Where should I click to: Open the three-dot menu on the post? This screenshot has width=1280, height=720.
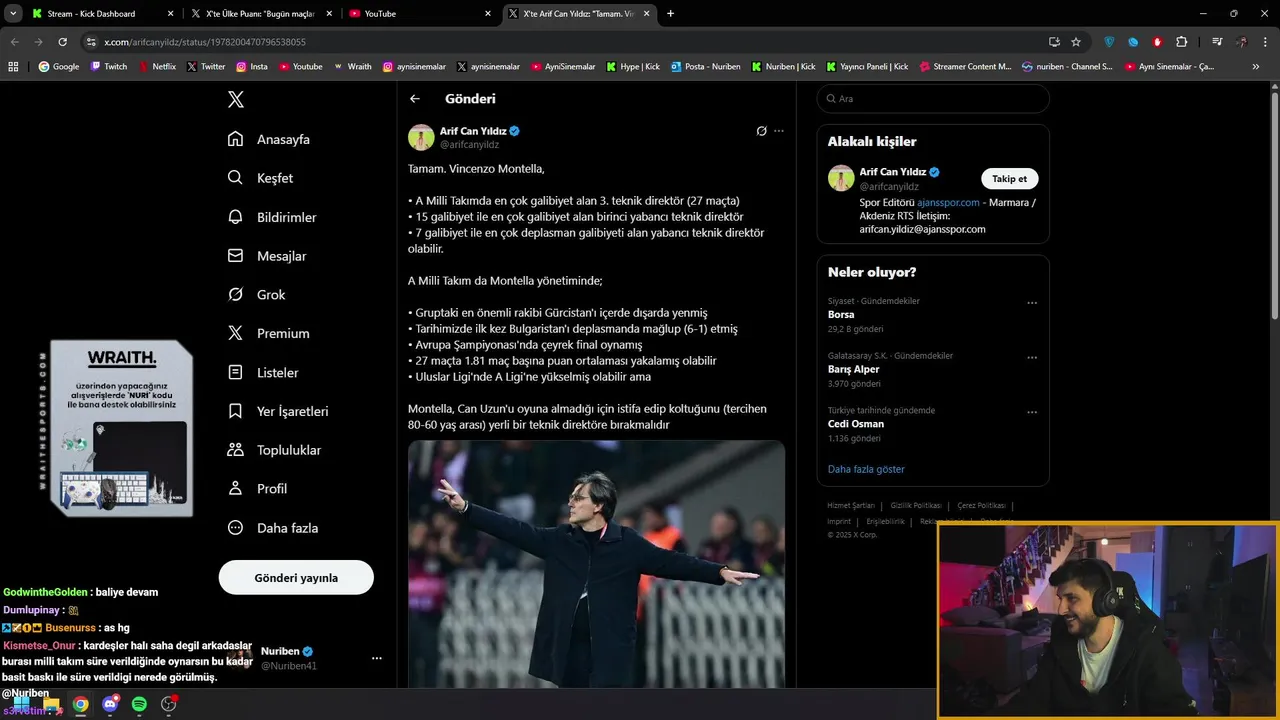click(x=779, y=131)
